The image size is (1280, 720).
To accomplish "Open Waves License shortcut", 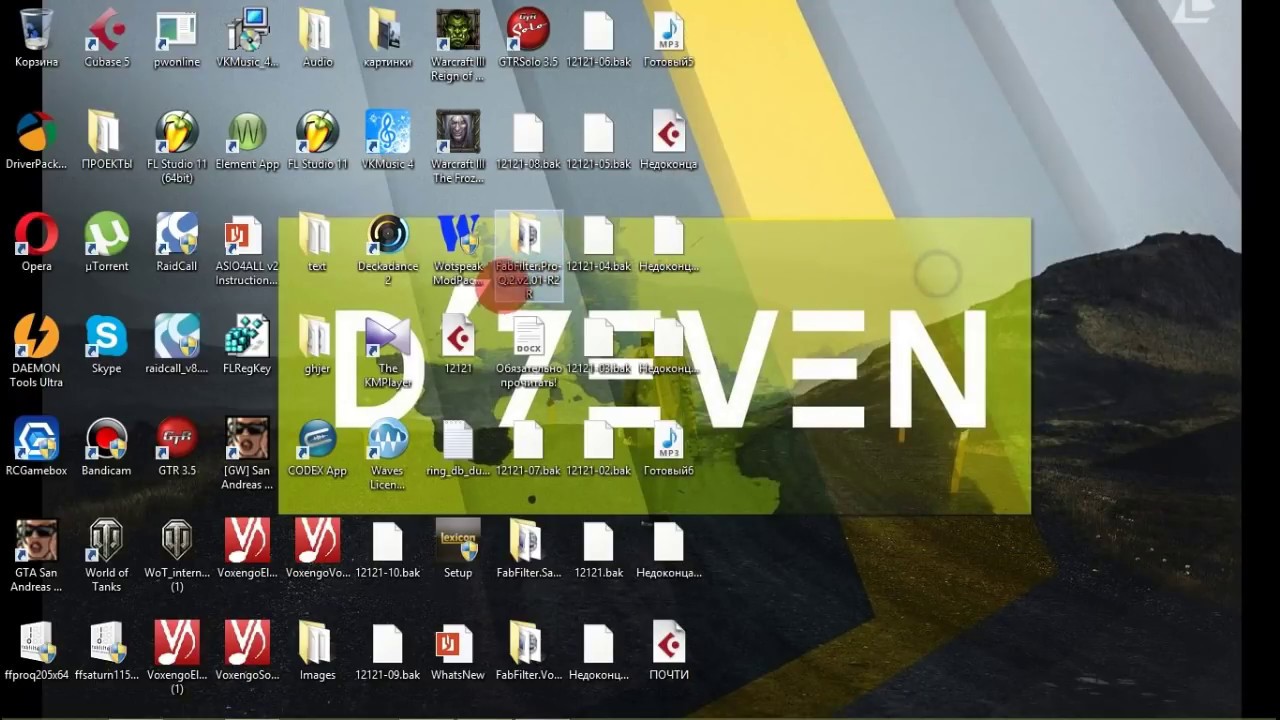I will [x=387, y=453].
